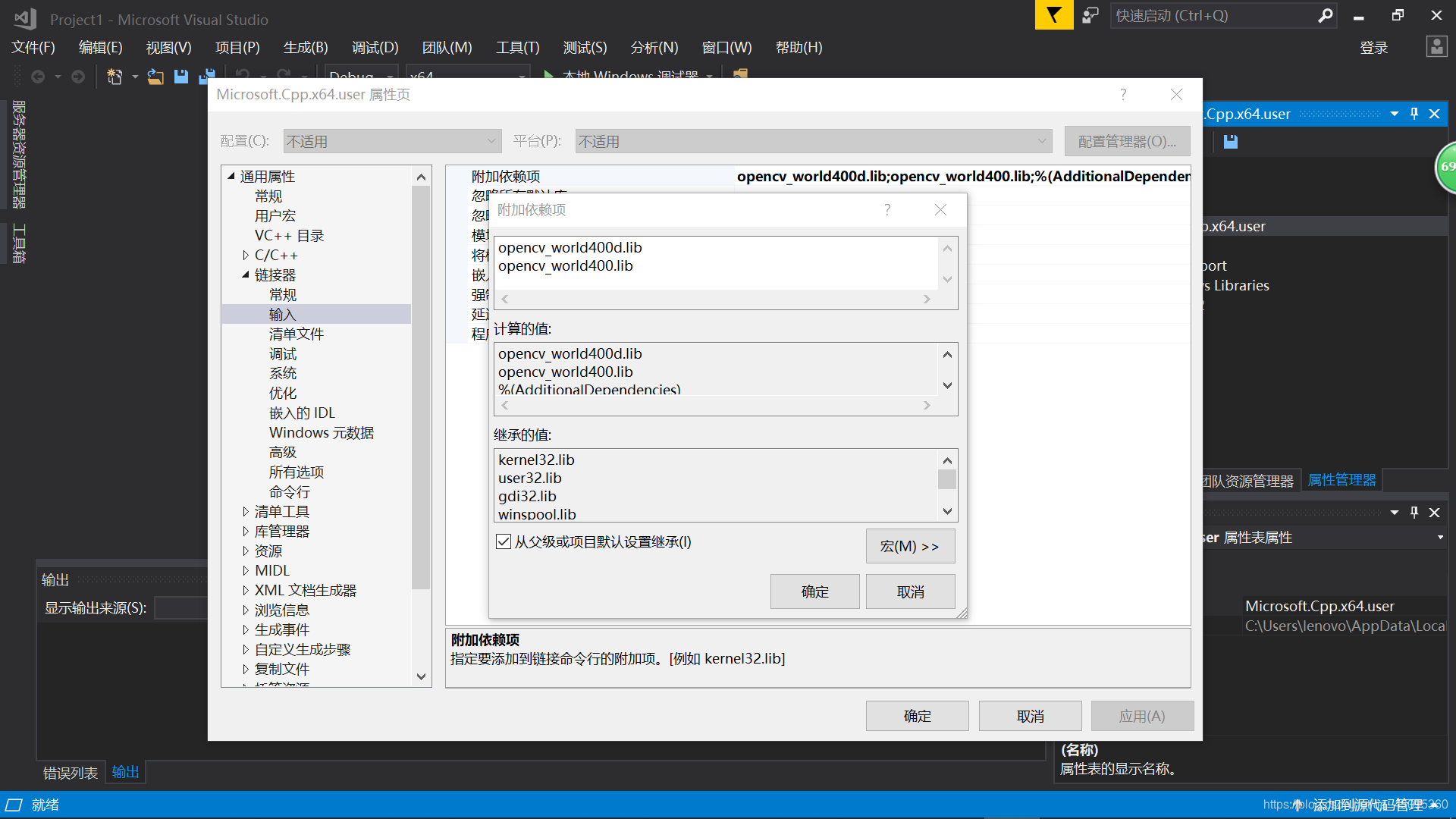Click the navigate forward toolbar arrow
Image resolution: width=1456 pixels, height=819 pixels.
point(78,77)
